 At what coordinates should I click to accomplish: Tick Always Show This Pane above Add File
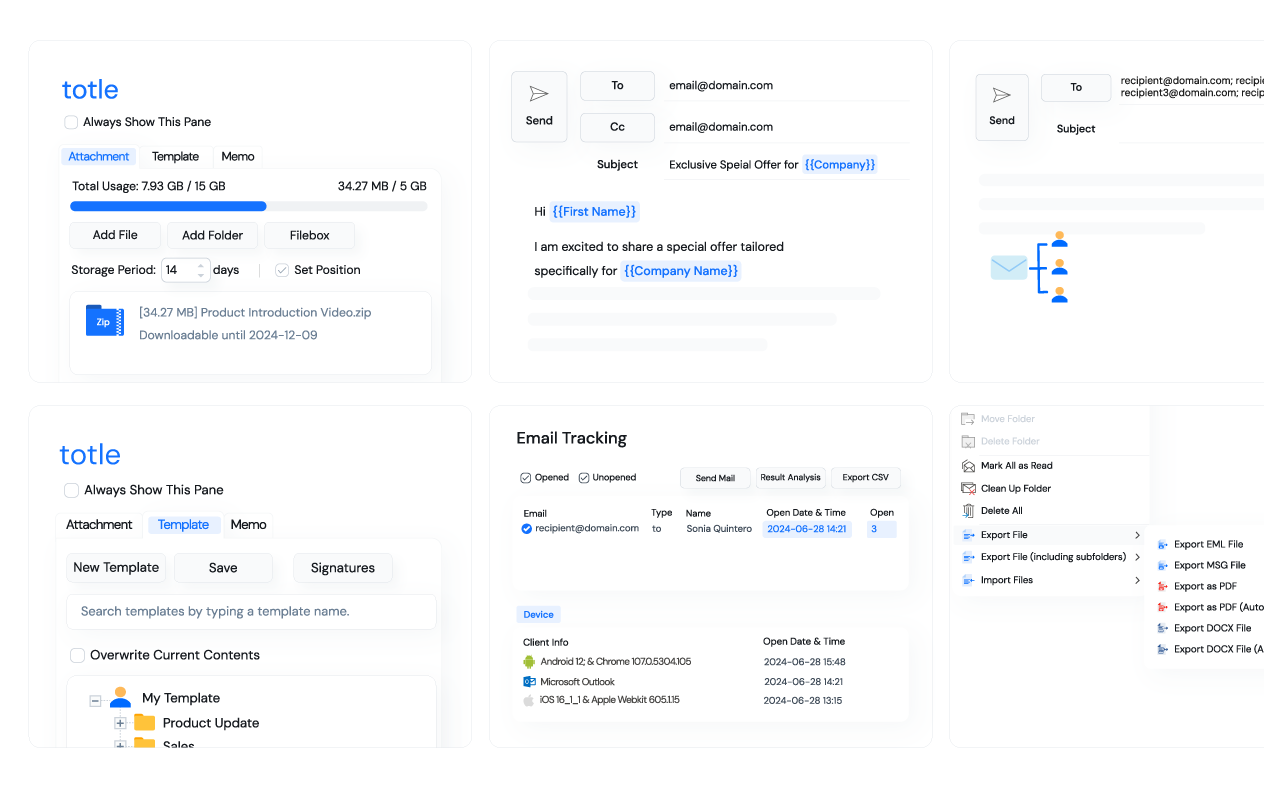tap(71, 122)
